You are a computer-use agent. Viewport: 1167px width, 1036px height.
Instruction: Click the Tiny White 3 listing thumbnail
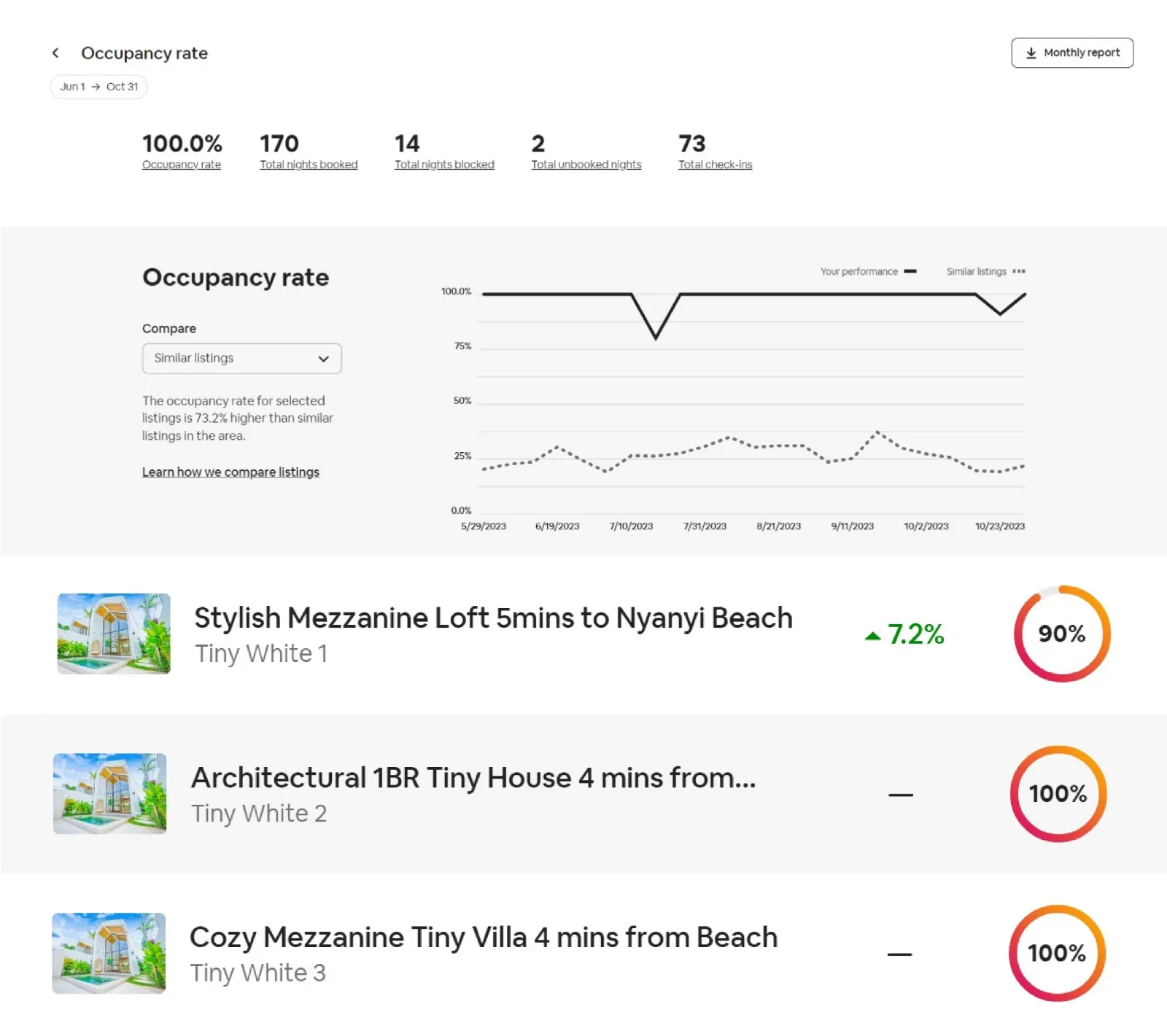pos(109,953)
